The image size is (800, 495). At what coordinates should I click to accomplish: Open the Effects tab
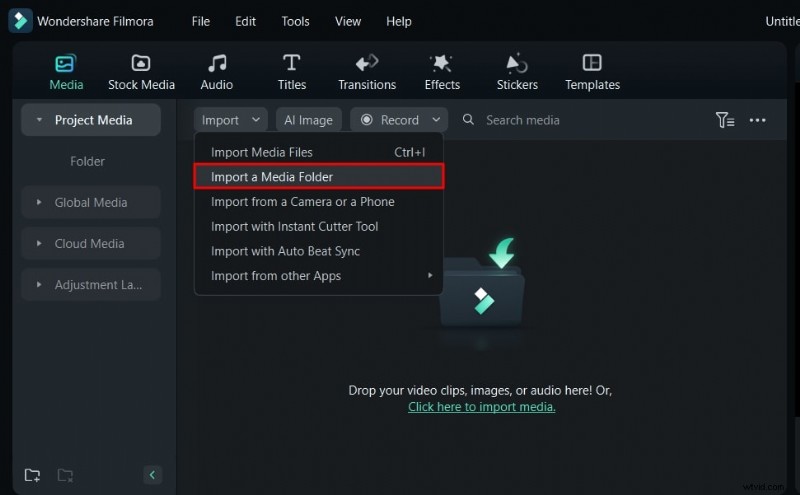(441, 72)
